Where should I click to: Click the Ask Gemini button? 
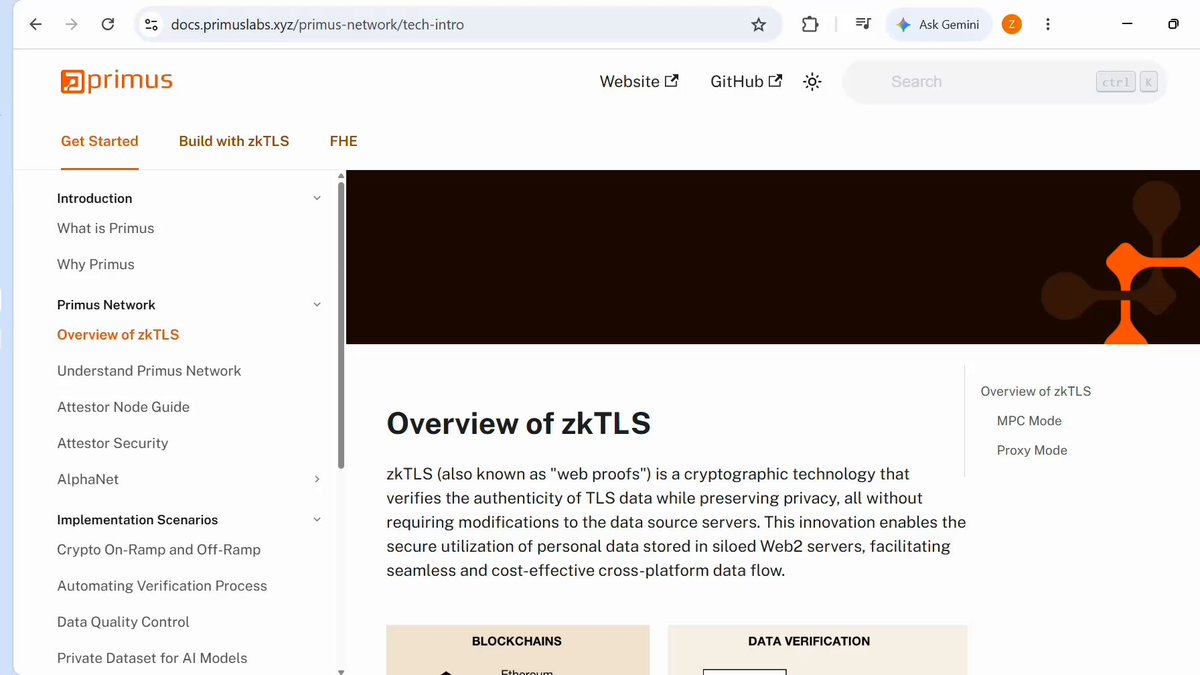(938, 25)
